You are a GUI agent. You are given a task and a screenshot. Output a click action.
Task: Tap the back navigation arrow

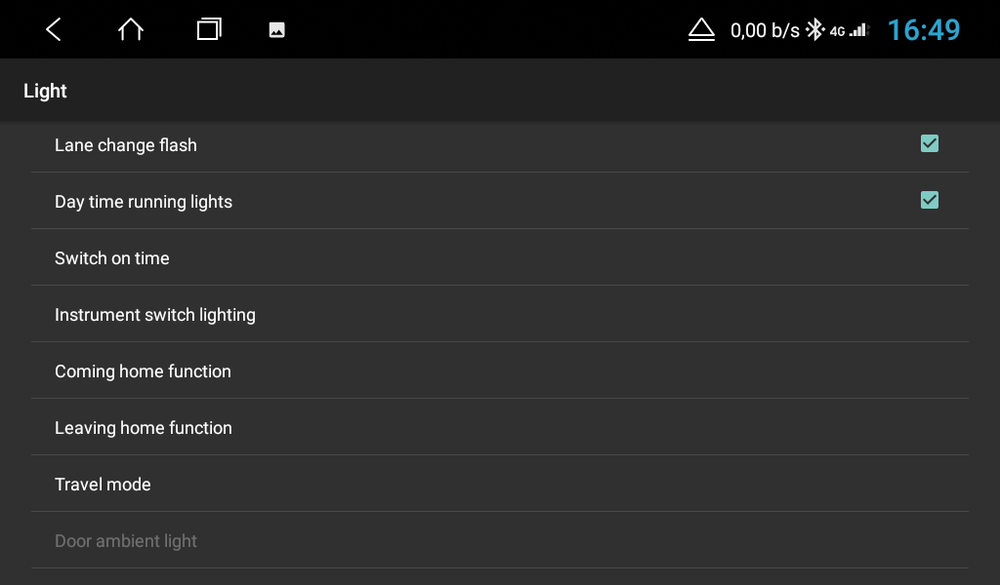click(53, 29)
